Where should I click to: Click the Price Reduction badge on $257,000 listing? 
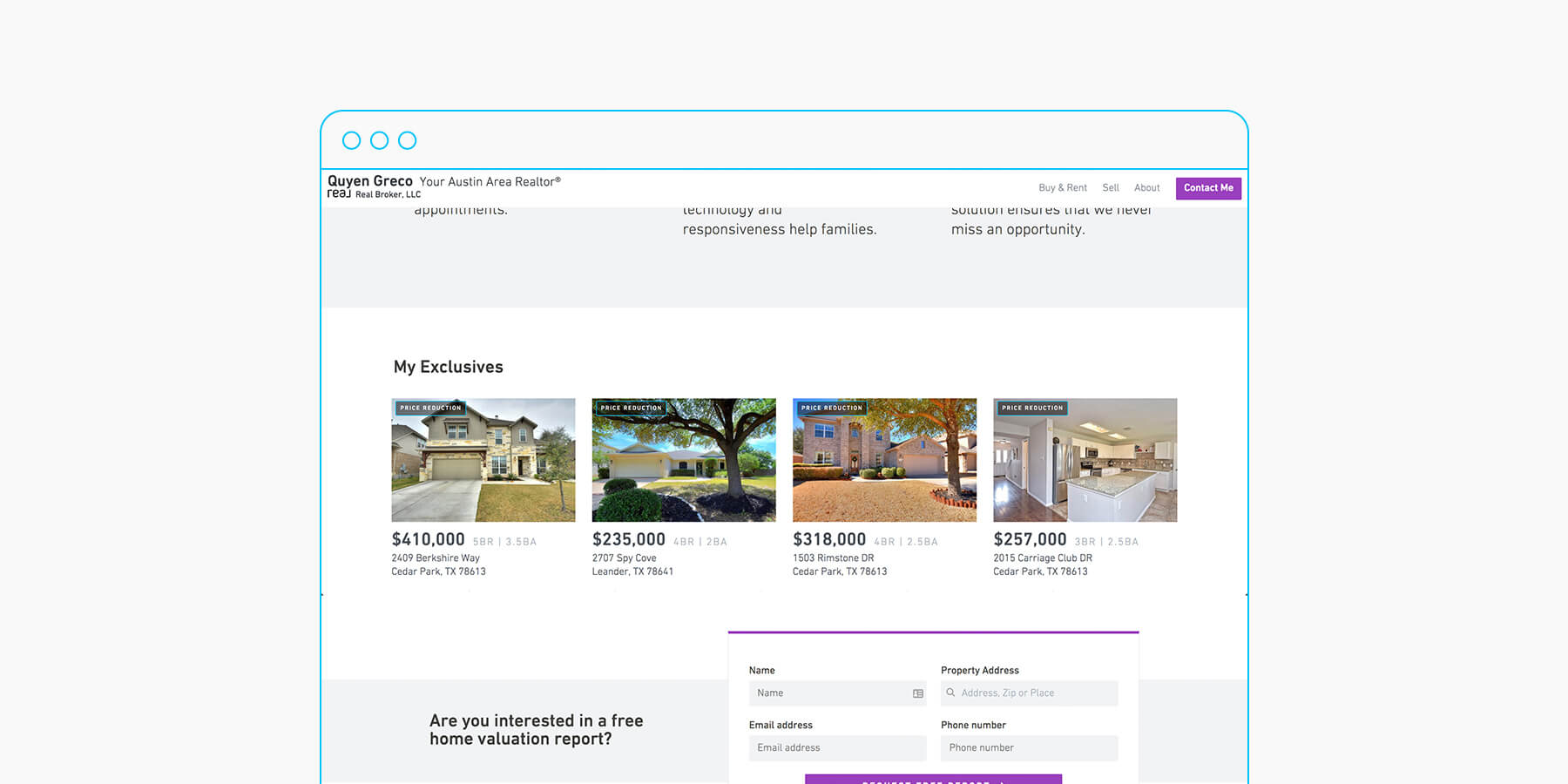[x=1032, y=408]
